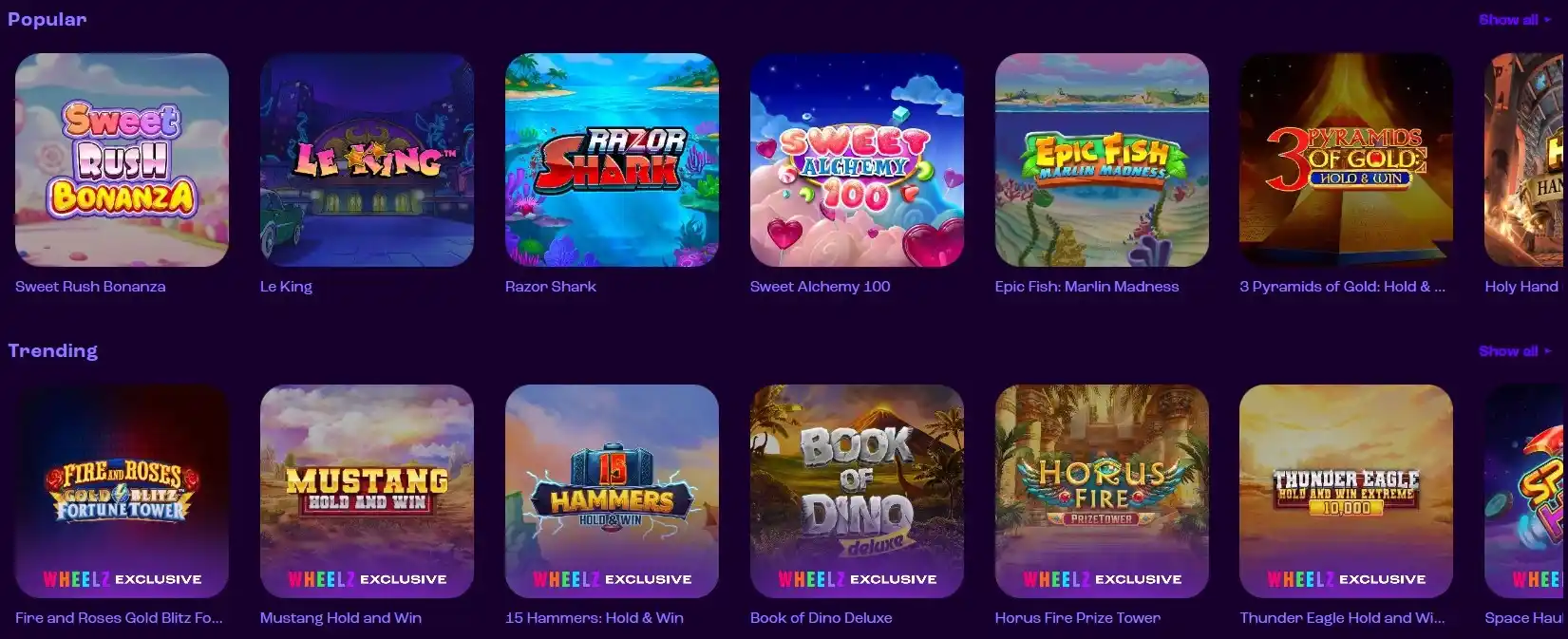Launch Mustang Hold and Win thumbnail

tap(367, 491)
